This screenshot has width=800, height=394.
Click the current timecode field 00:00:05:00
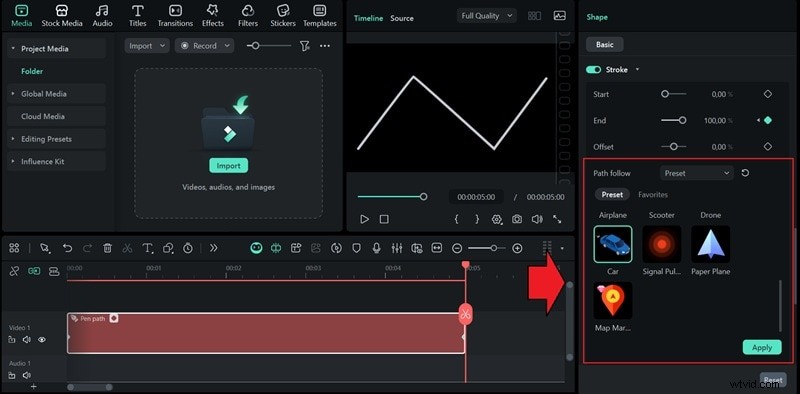pos(476,197)
